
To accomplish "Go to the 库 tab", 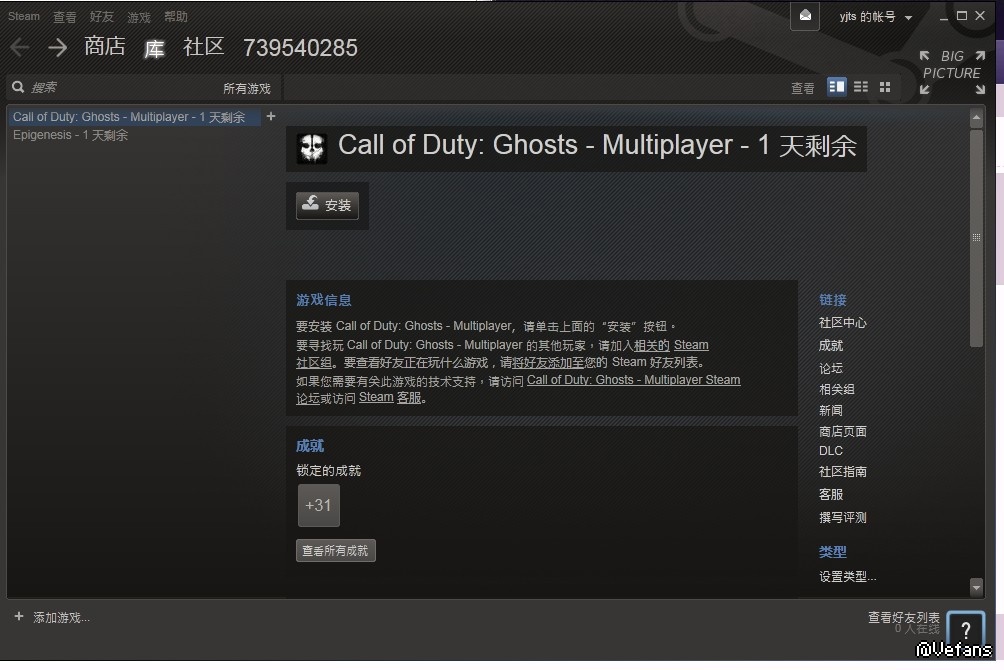I will (154, 48).
